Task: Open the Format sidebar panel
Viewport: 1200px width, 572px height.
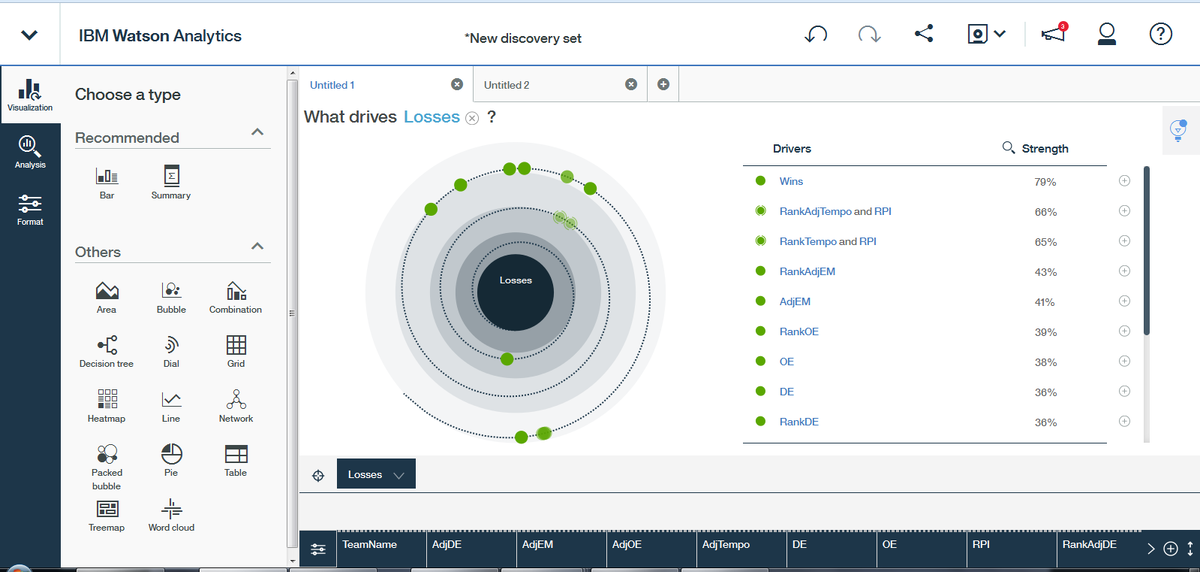Action: (x=30, y=209)
